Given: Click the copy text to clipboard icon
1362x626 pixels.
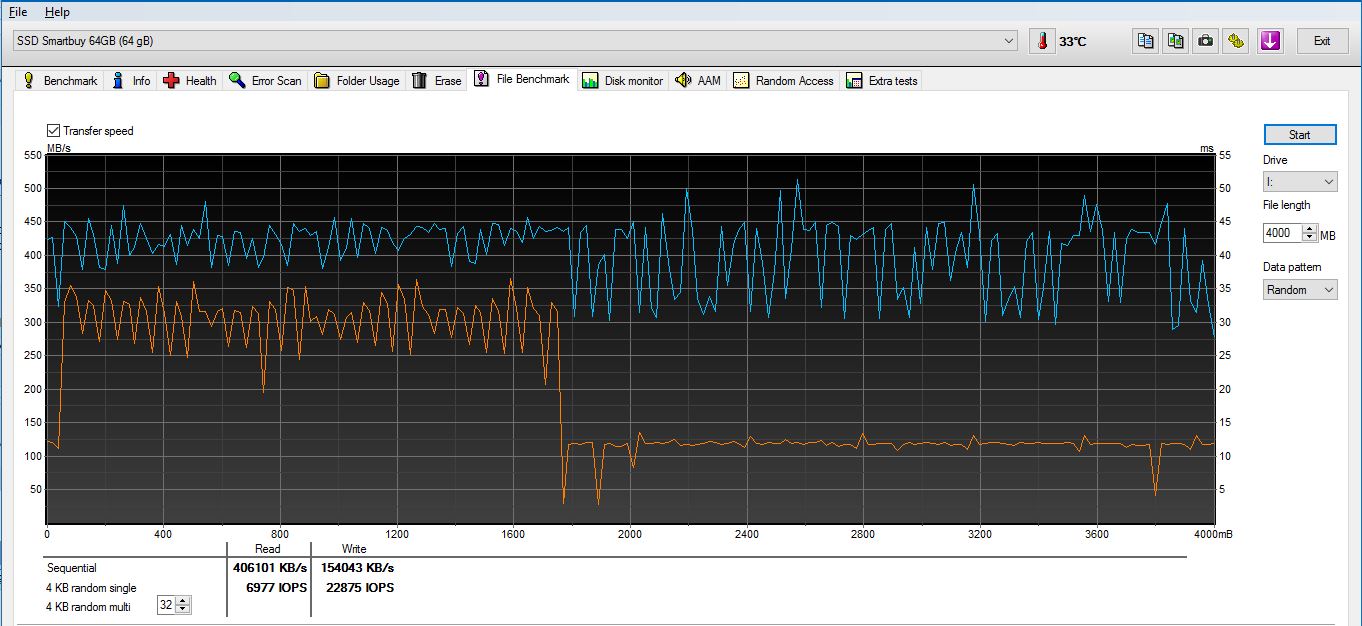Looking at the screenshot, I should [1145, 41].
